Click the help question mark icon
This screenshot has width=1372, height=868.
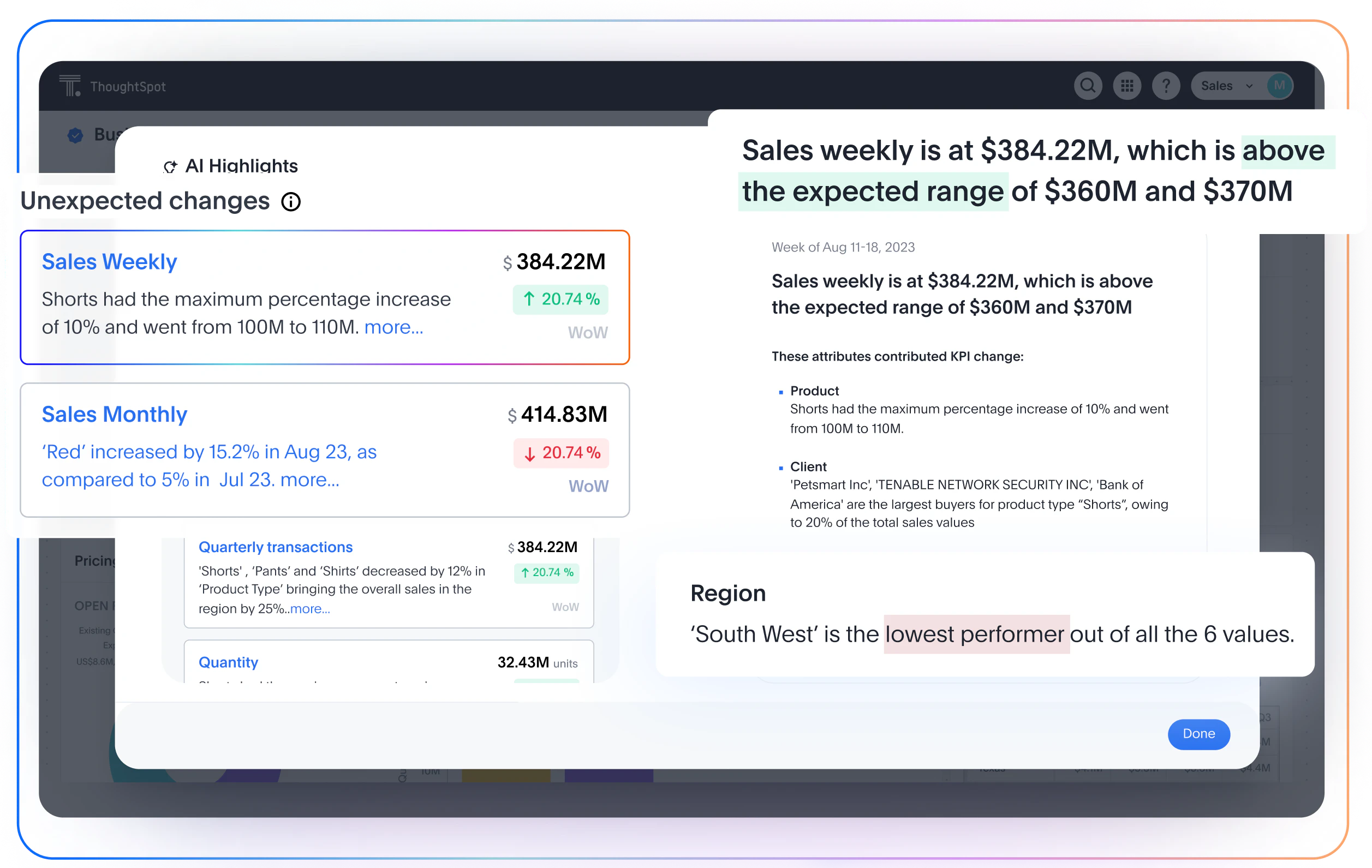(1166, 86)
